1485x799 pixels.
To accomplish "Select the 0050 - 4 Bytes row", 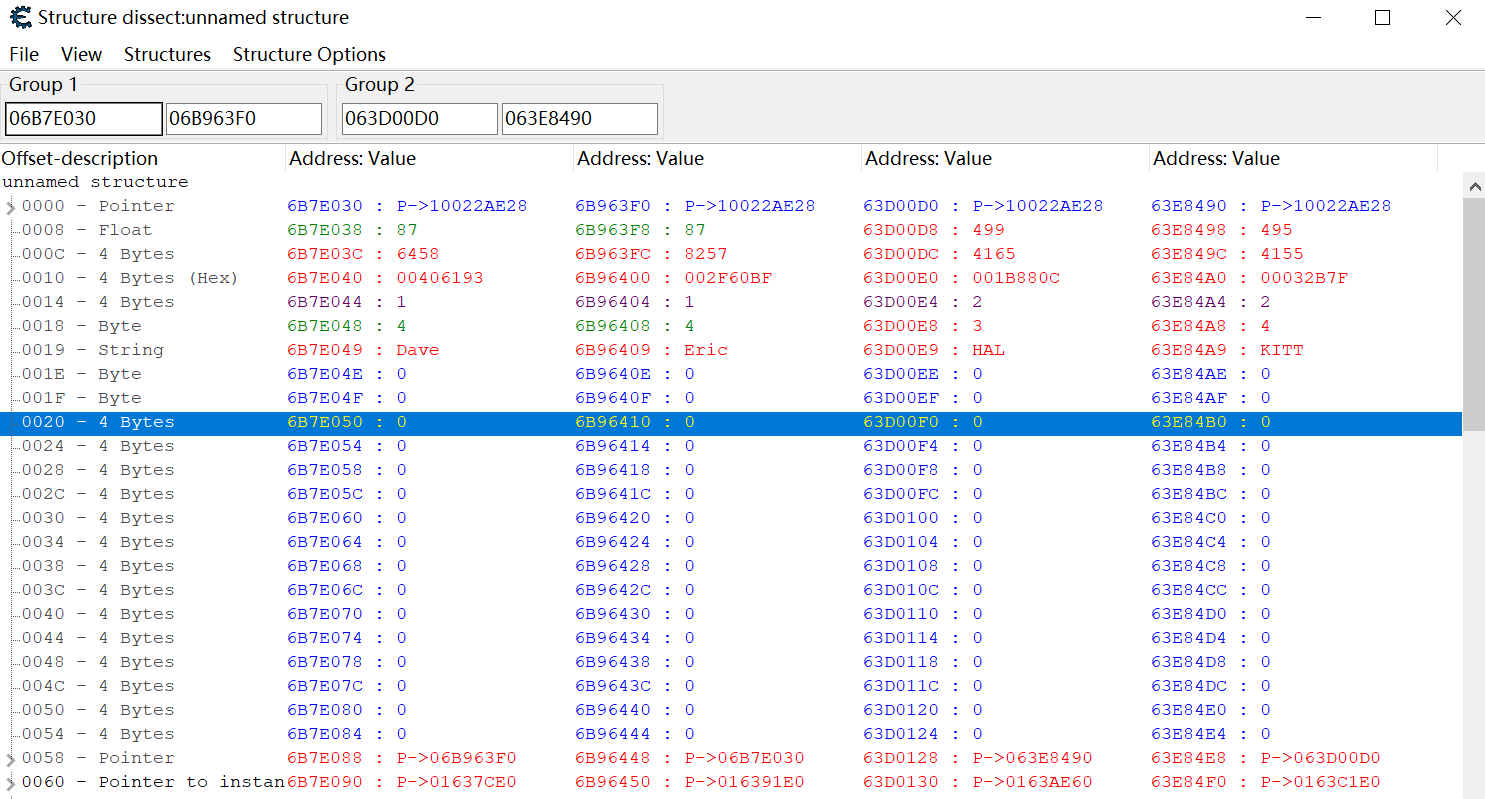I will pyautogui.click(x=731, y=710).
